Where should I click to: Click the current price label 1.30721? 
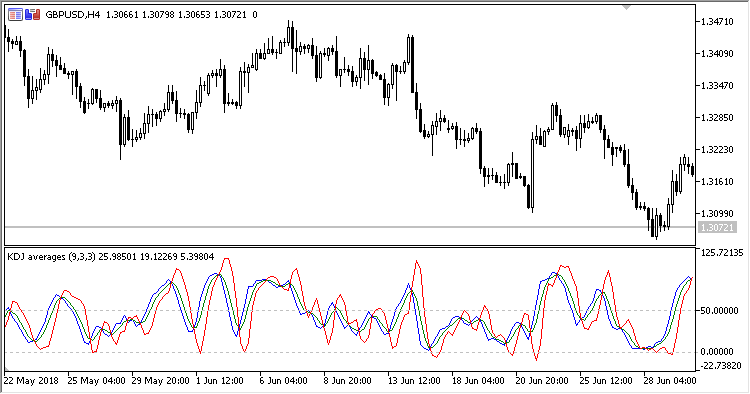click(717, 228)
